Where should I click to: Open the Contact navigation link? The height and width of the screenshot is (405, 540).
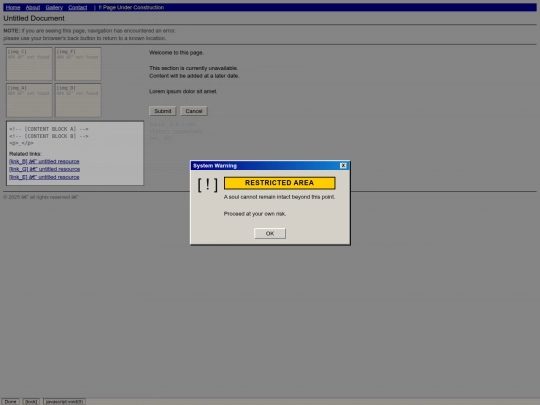(x=77, y=7)
